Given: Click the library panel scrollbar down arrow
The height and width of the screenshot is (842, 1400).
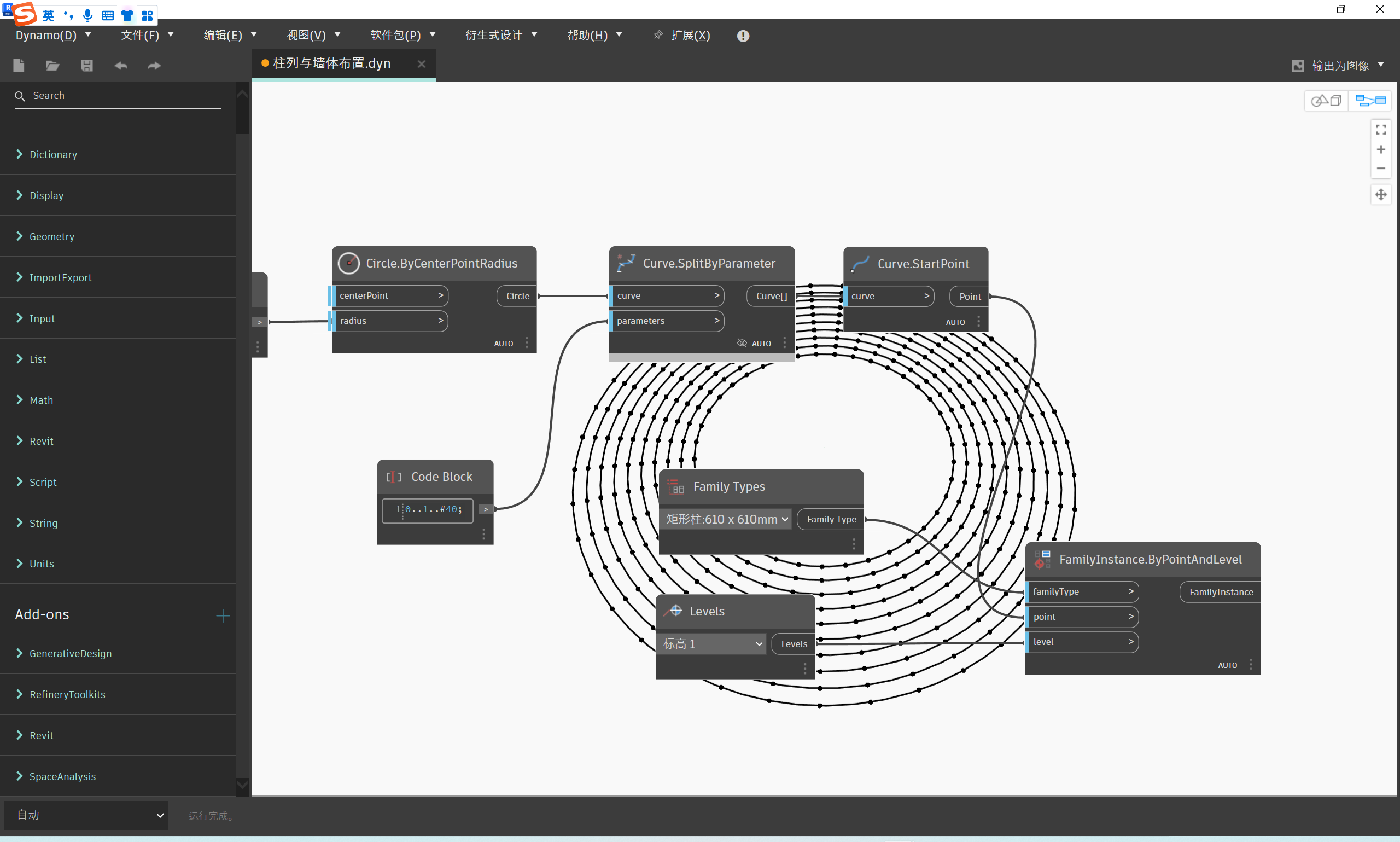Looking at the screenshot, I should coord(242,785).
